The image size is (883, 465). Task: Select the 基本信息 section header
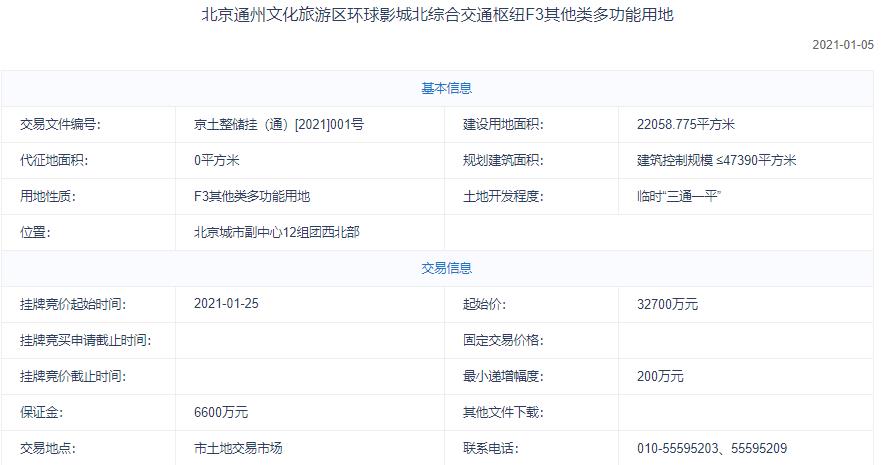(446, 89)
